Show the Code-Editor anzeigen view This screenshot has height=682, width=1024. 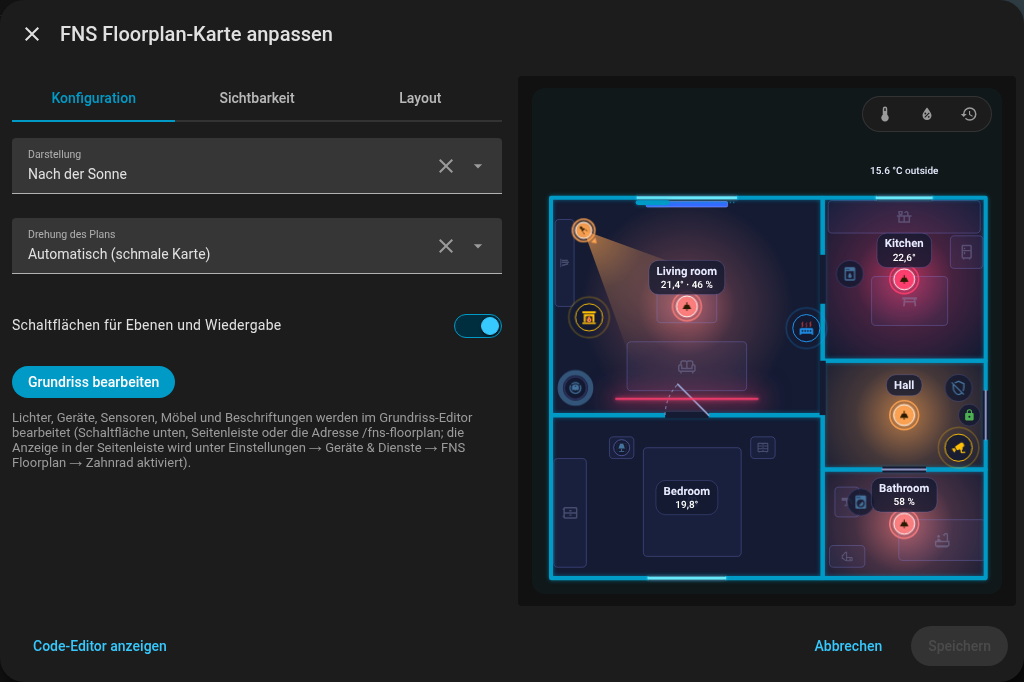pos(99,646)
